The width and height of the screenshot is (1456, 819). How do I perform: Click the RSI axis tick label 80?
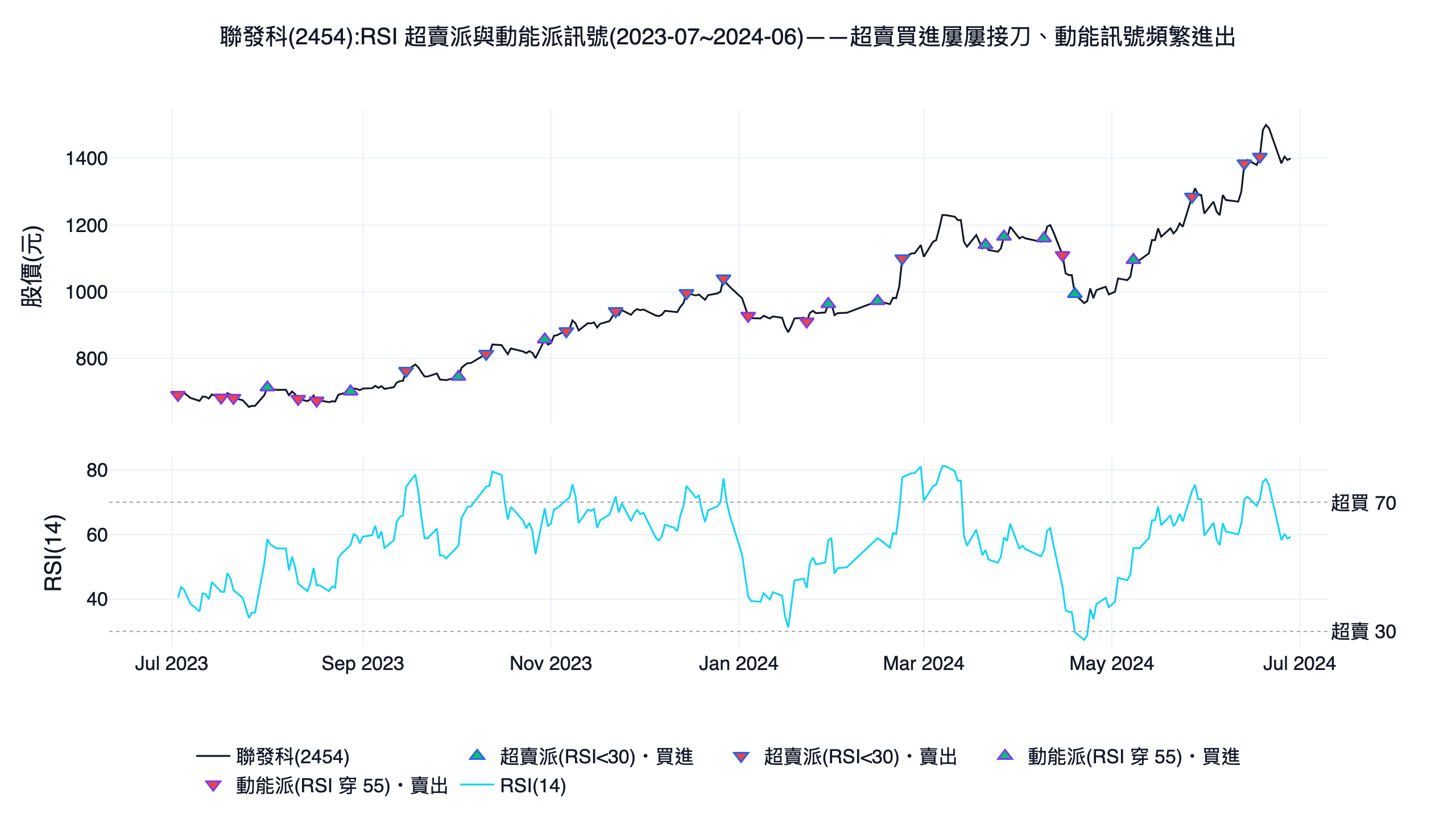coord(97,470)
